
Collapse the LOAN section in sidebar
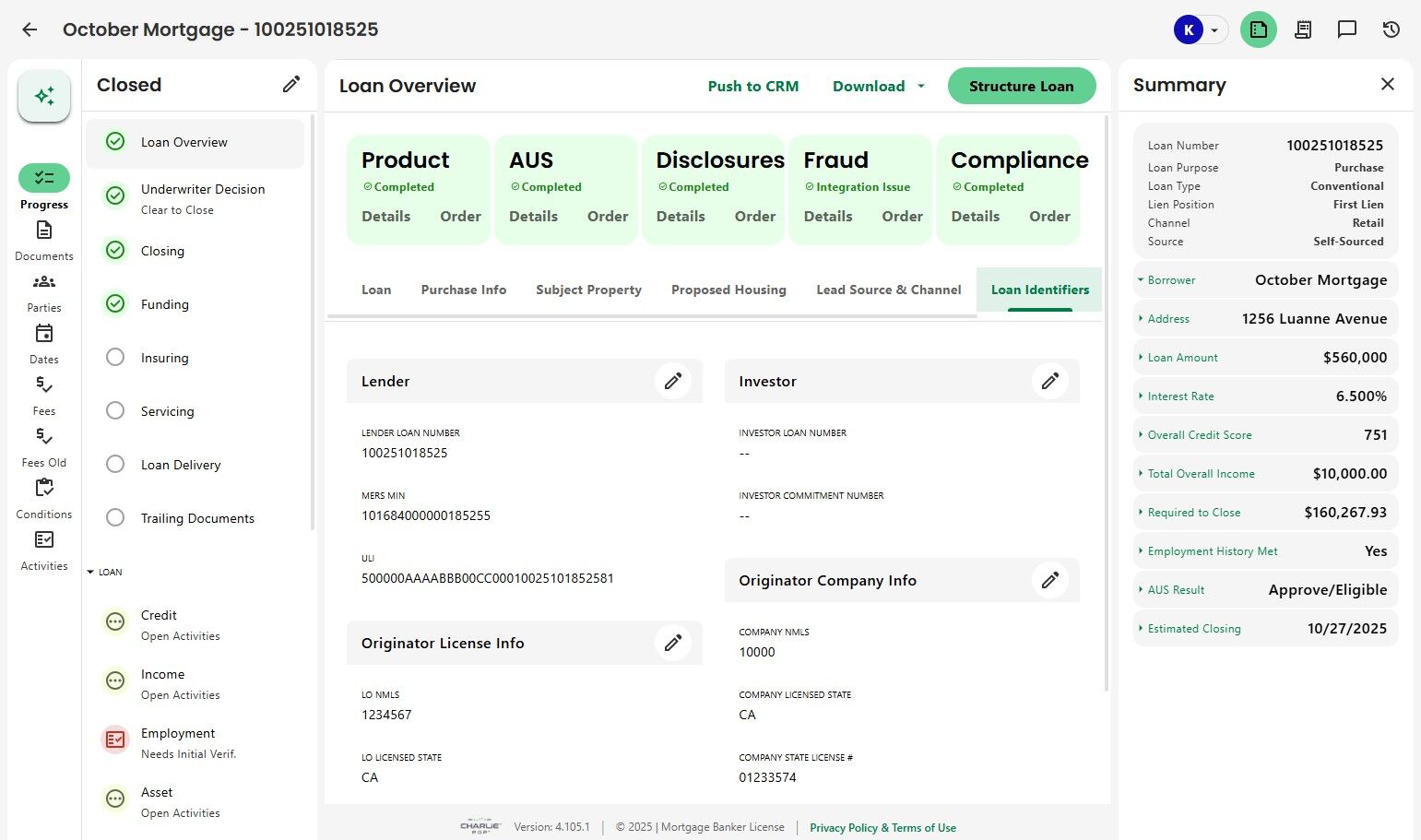(90, 572)
